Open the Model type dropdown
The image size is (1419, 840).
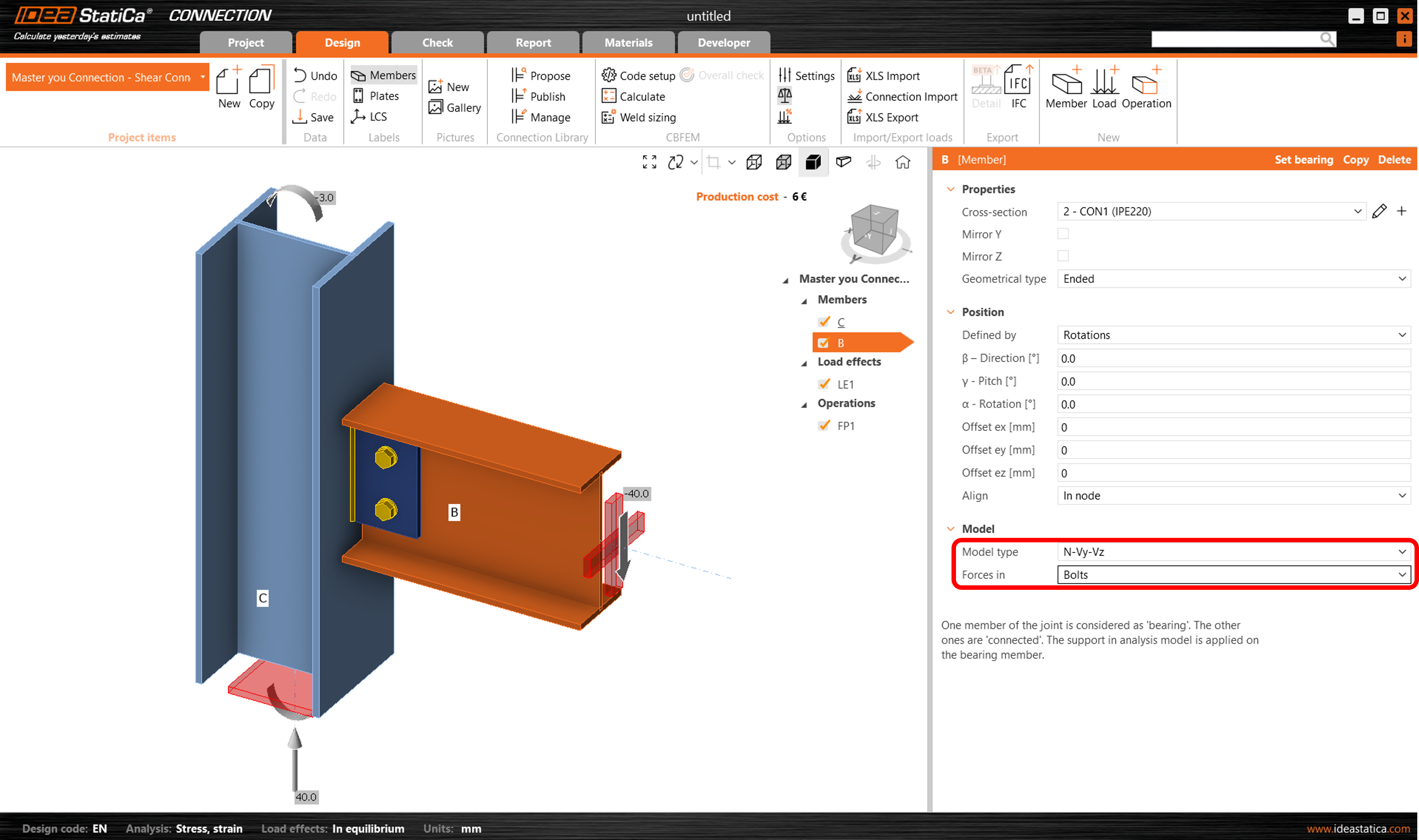pos(1234,552)
